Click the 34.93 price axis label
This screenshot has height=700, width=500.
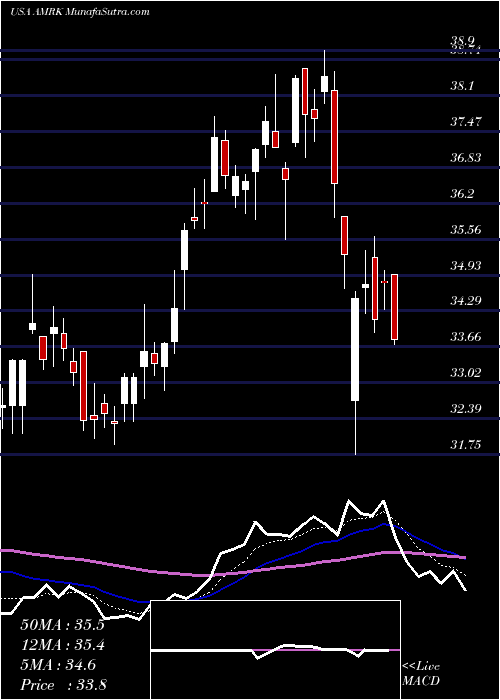466,266
